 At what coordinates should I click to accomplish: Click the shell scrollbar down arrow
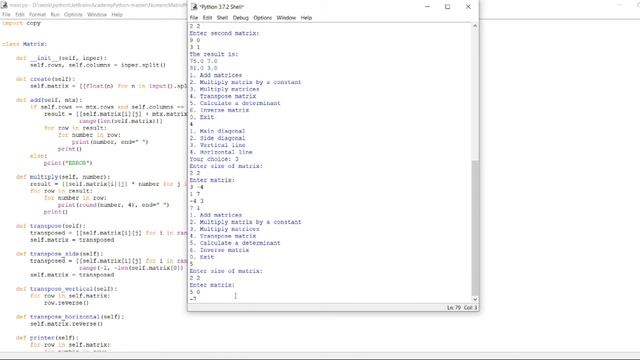[475, 299]
